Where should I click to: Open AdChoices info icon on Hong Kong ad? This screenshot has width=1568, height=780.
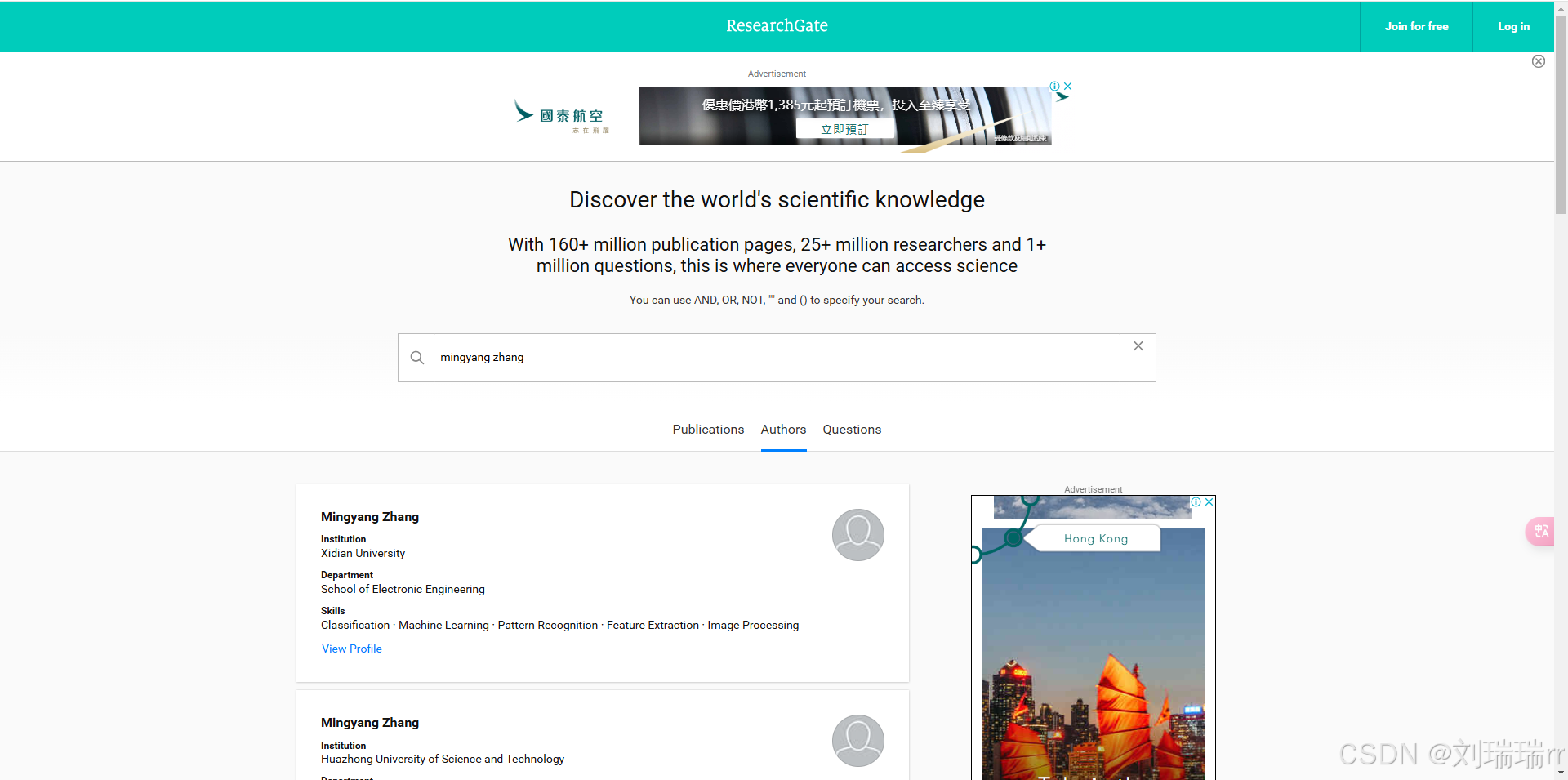point(1196,501)
